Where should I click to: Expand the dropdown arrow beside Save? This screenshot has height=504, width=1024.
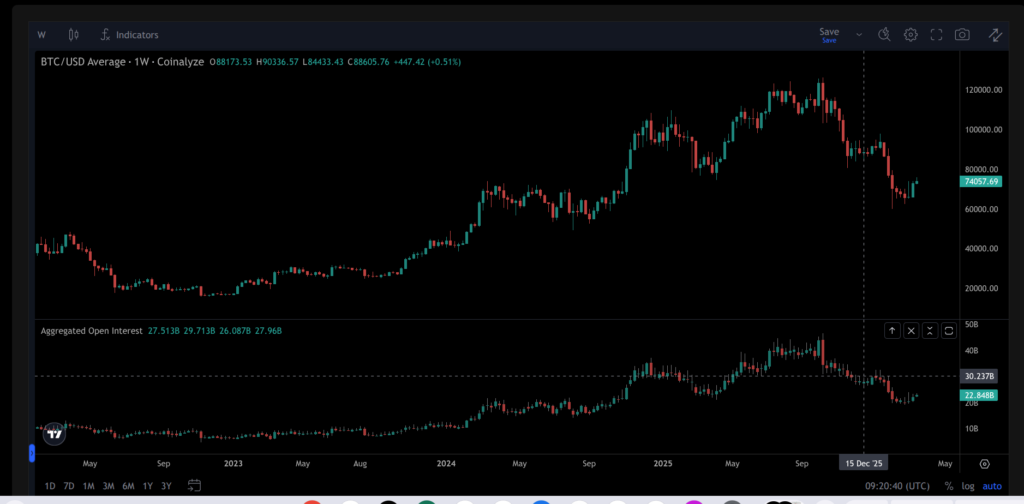[x=859, y=34]
